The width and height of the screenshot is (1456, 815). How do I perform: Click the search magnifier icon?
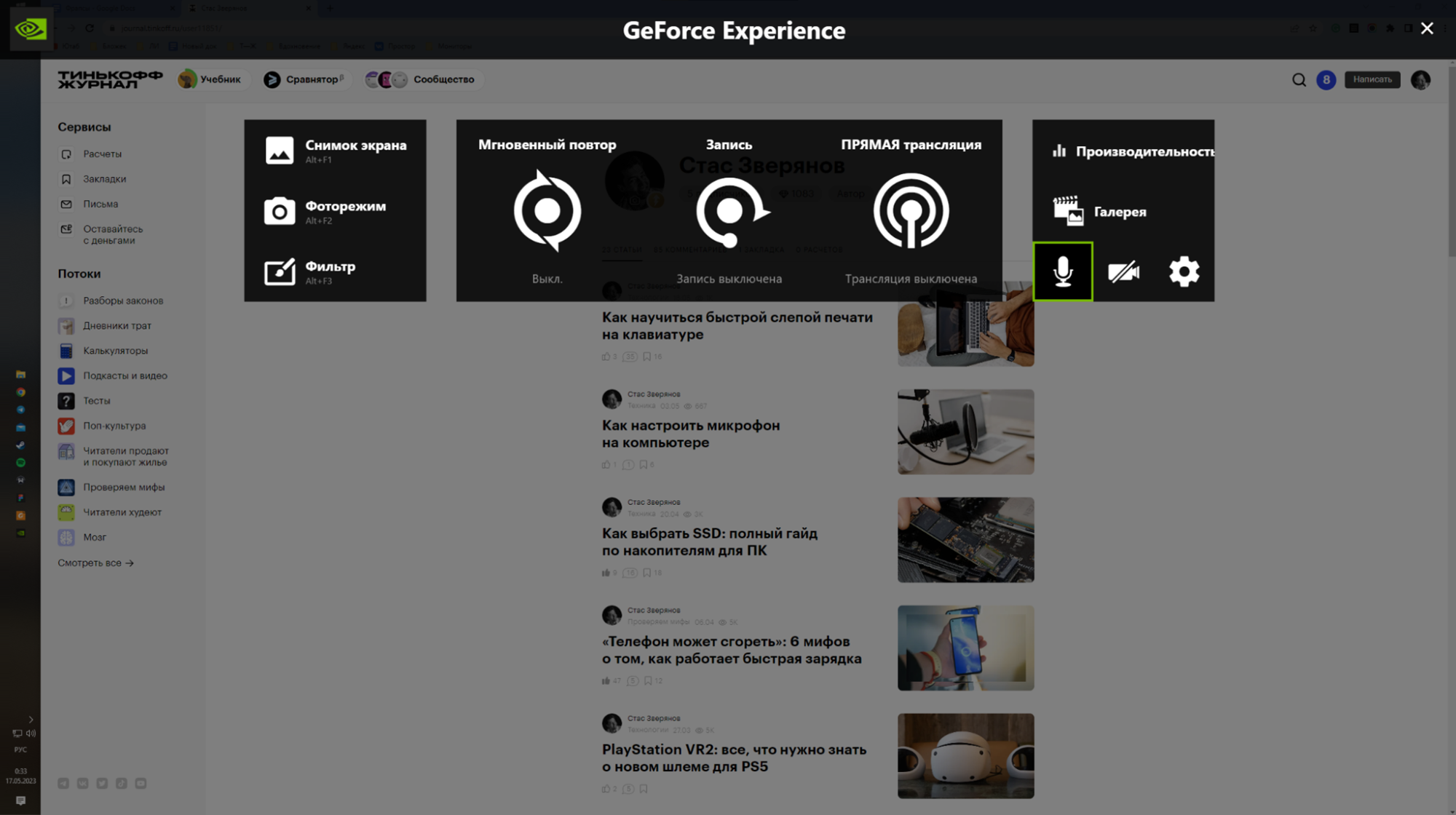[1299, 80]
